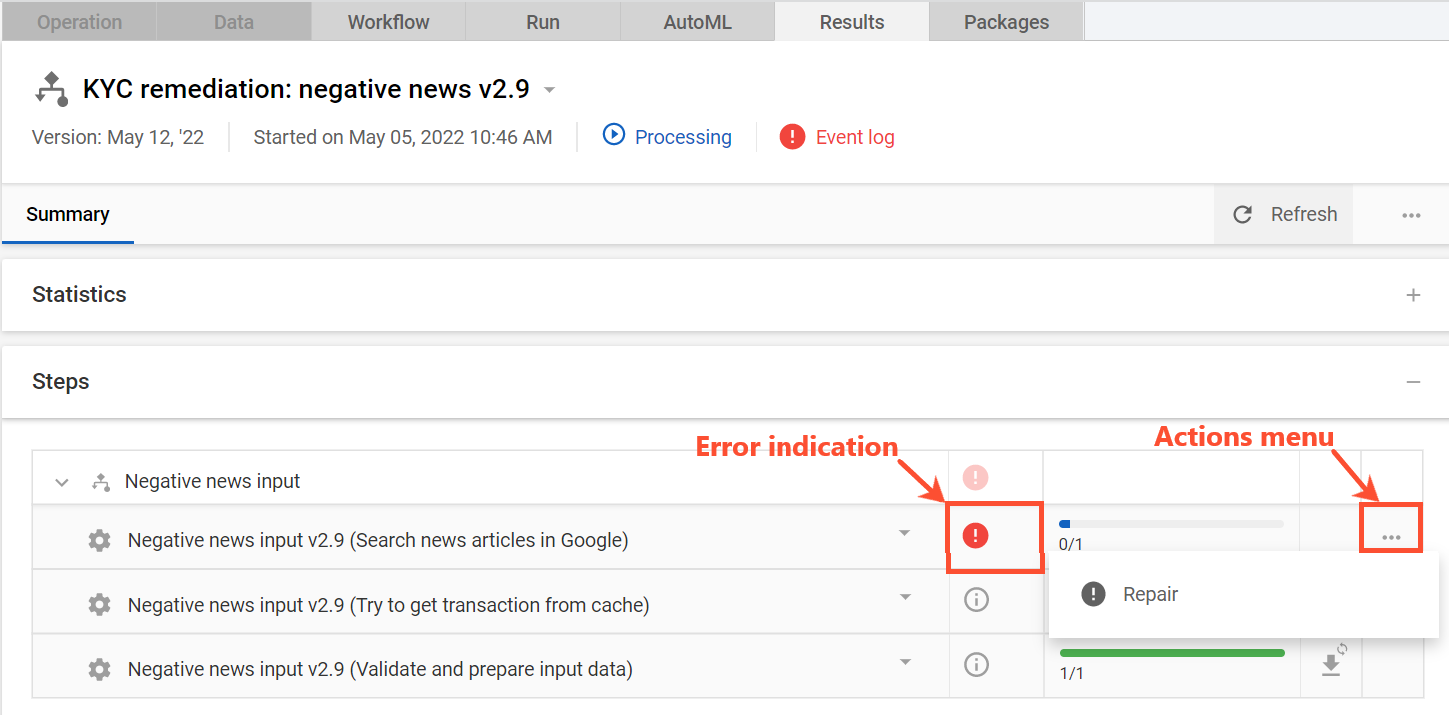Open the Event log link
The image size is (1449, 715).
coord(837,137)
